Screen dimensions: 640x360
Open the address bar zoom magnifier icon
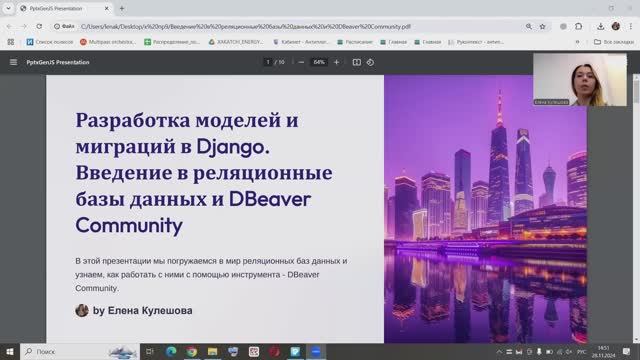point(529,26)
